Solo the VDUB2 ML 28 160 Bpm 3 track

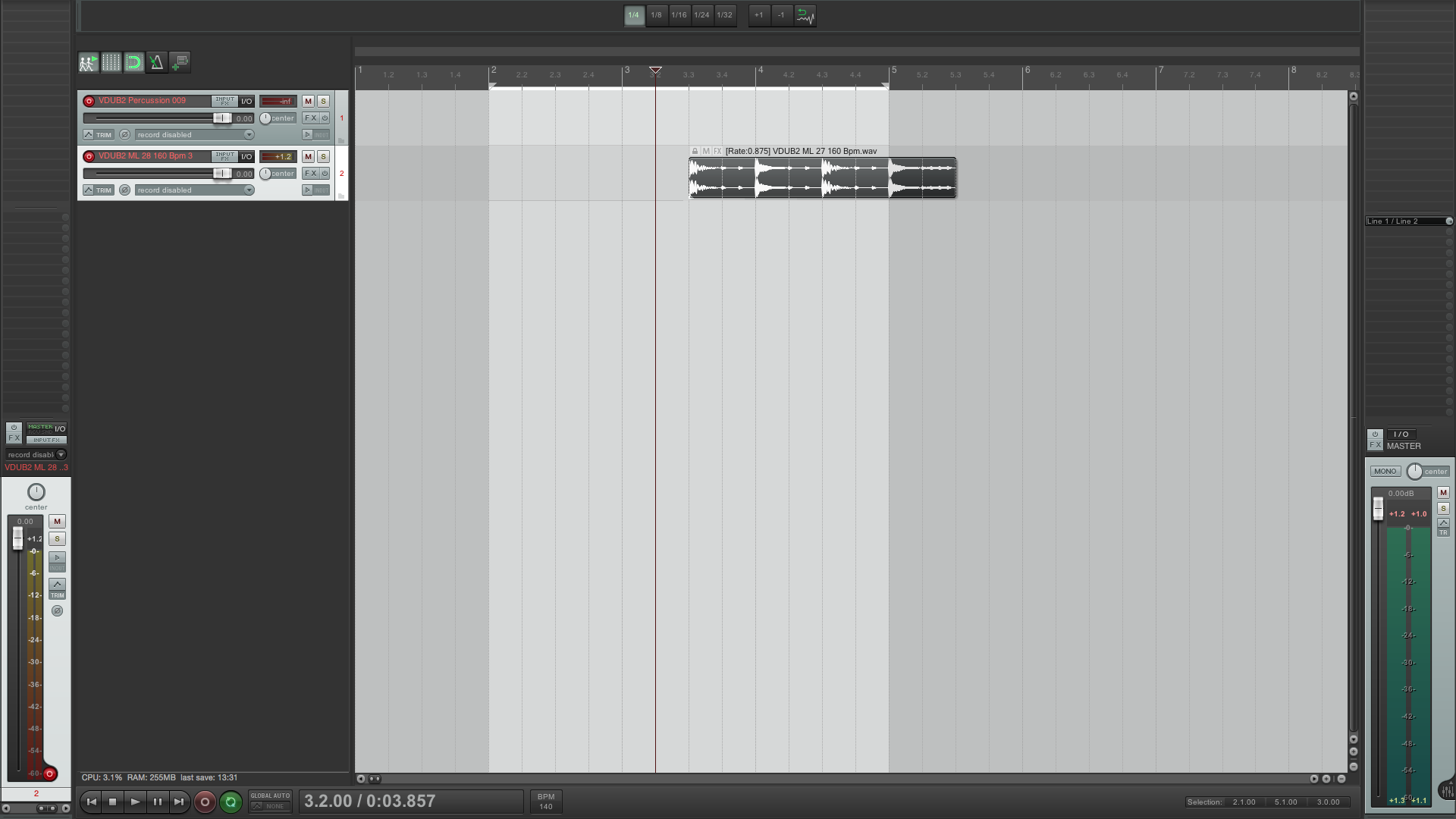click(x=323, y=156)
